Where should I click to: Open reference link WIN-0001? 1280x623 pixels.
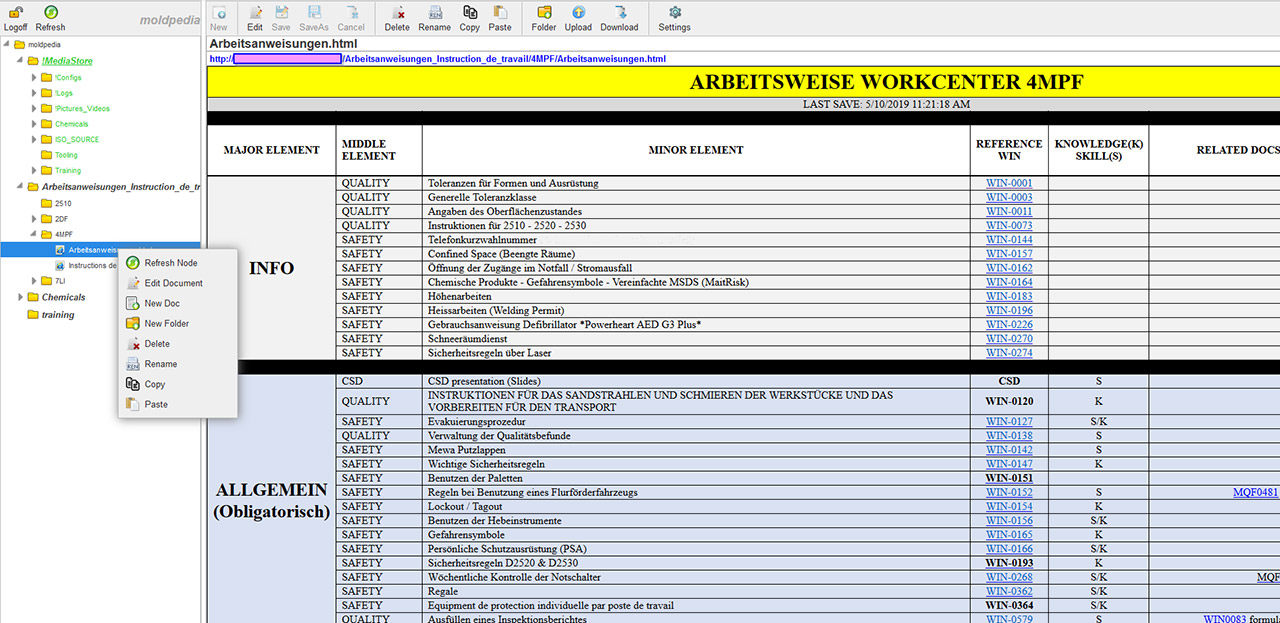[1009, 183]
